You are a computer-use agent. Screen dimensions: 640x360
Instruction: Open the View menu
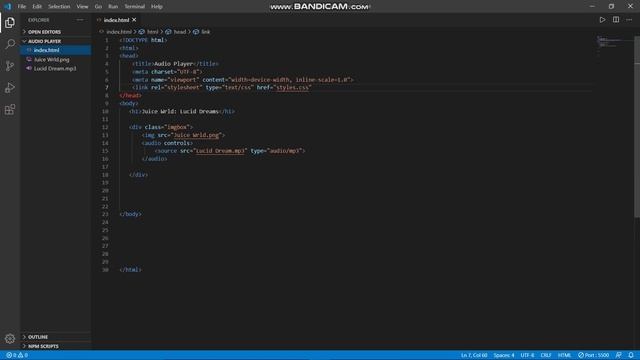[x=82, y=7]
